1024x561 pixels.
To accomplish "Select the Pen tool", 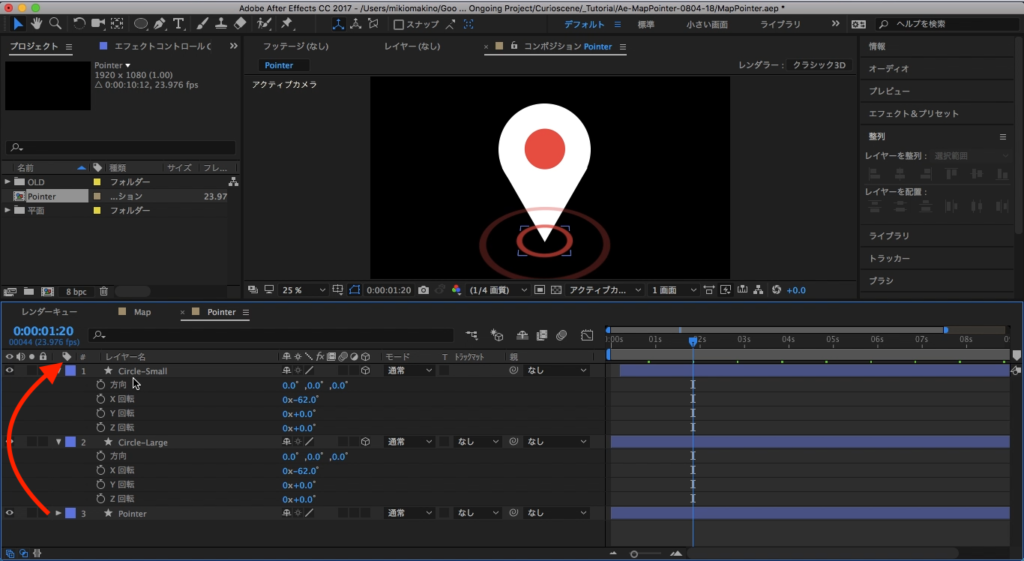I will tap(160, 23).
